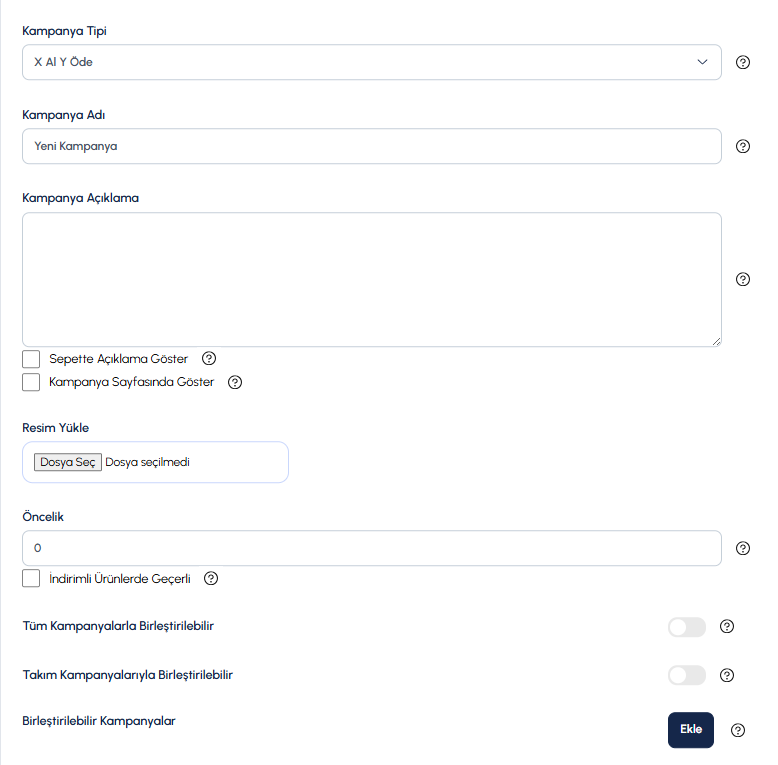Screen dimensions: 778x765
Task: Click the Ekle button
Action: 691,730
